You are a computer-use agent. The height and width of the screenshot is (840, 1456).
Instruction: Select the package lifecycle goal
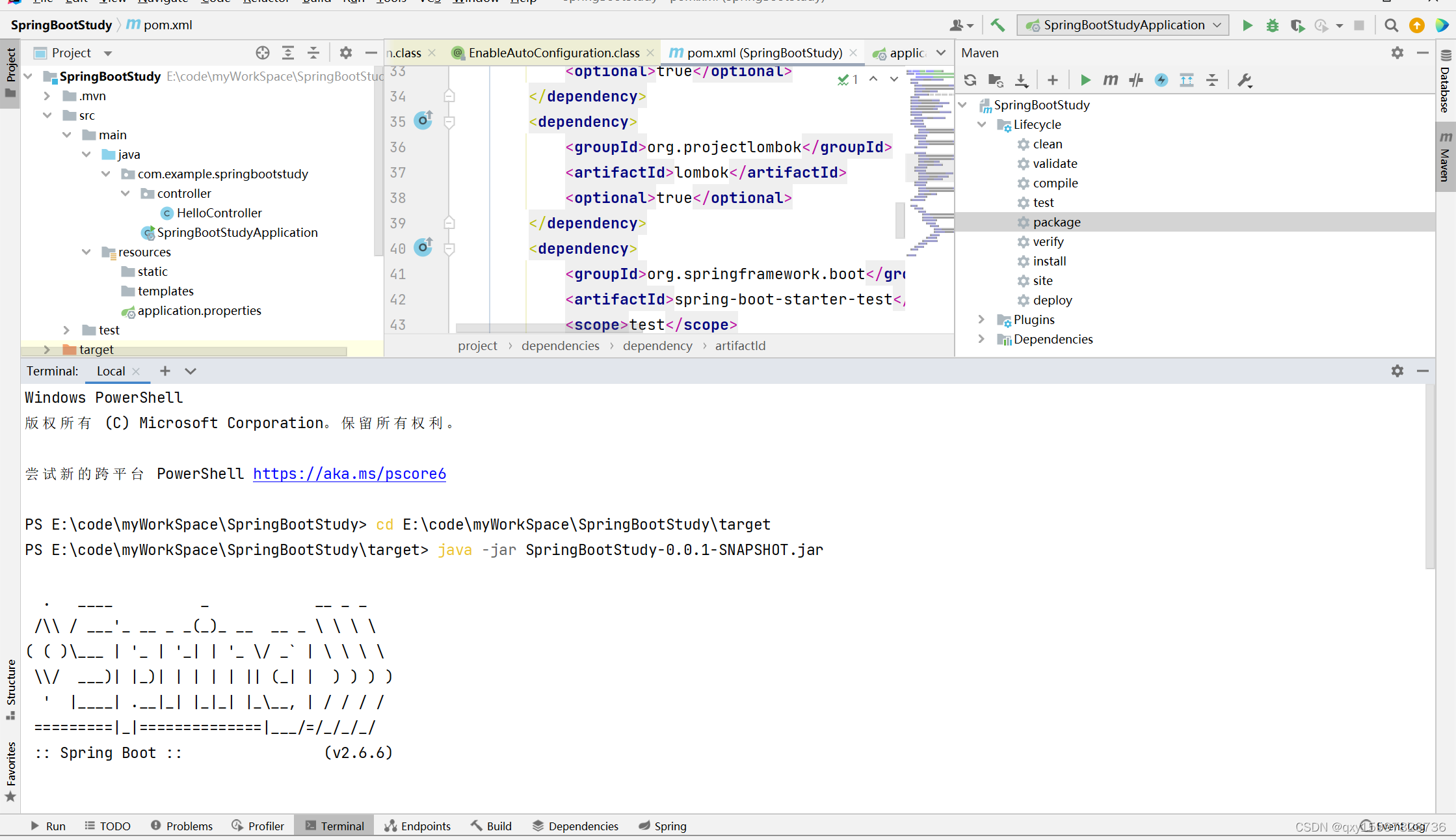(1194, 222)
